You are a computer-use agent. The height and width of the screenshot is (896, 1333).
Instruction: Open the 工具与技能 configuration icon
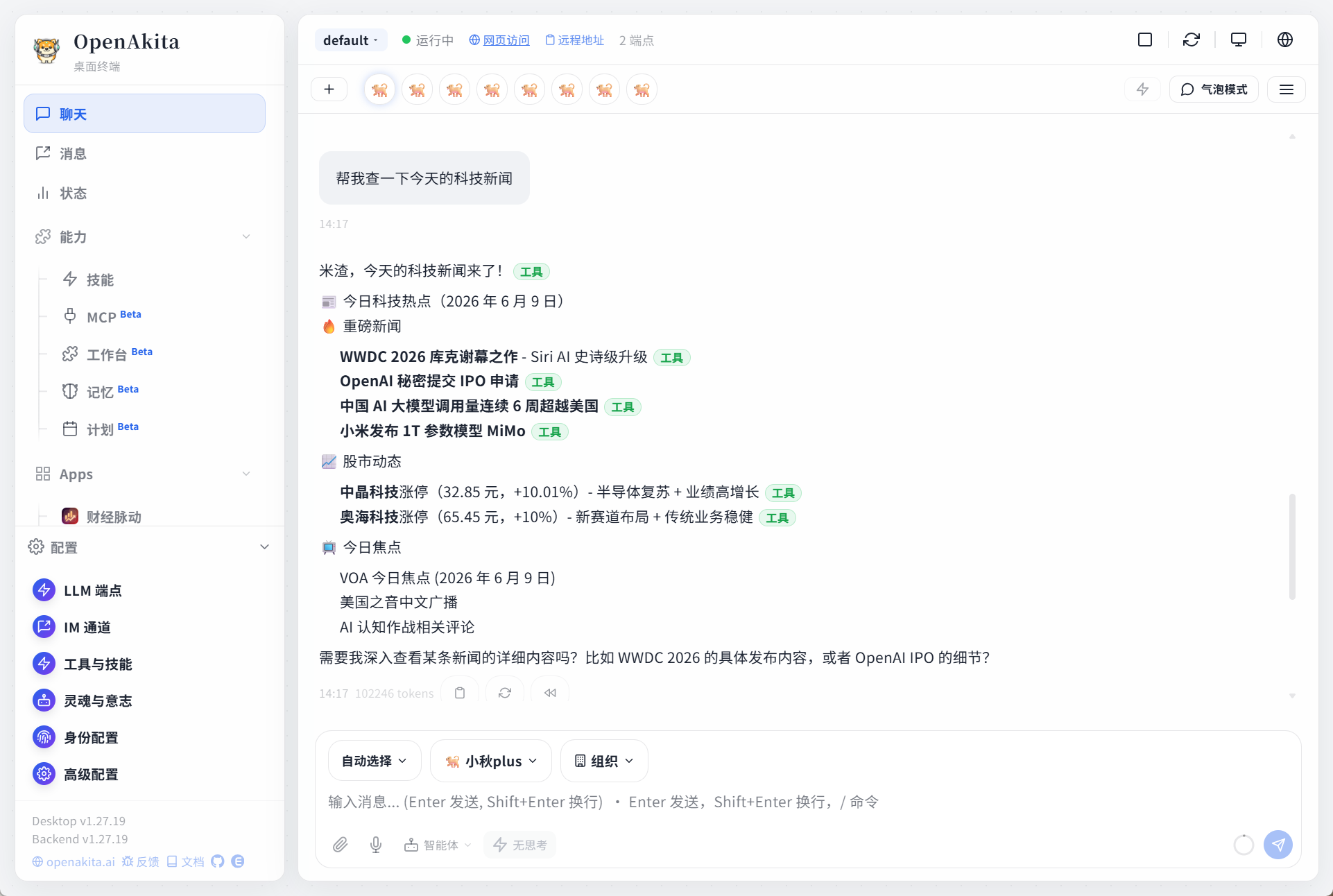tap(44, 664)
